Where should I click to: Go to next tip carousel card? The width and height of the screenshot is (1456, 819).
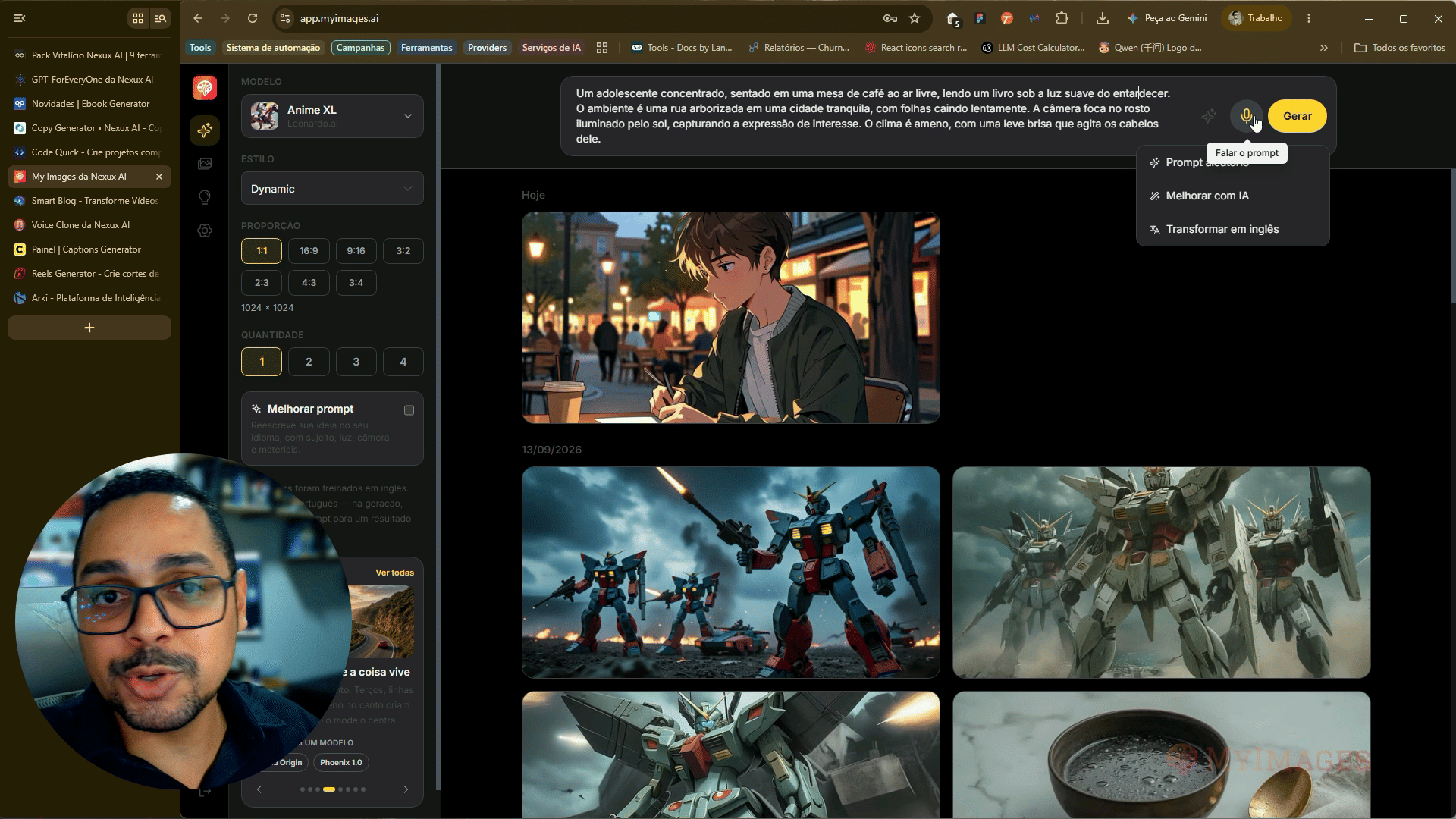click(x=406, y=789)
